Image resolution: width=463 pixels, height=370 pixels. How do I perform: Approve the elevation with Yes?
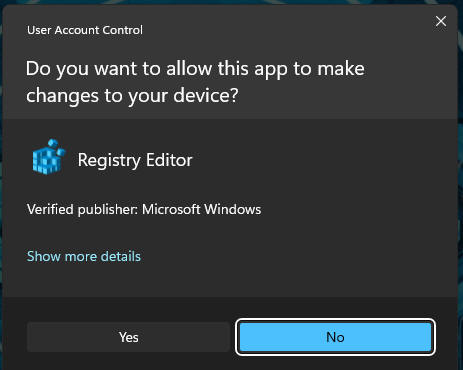point(128,337)
